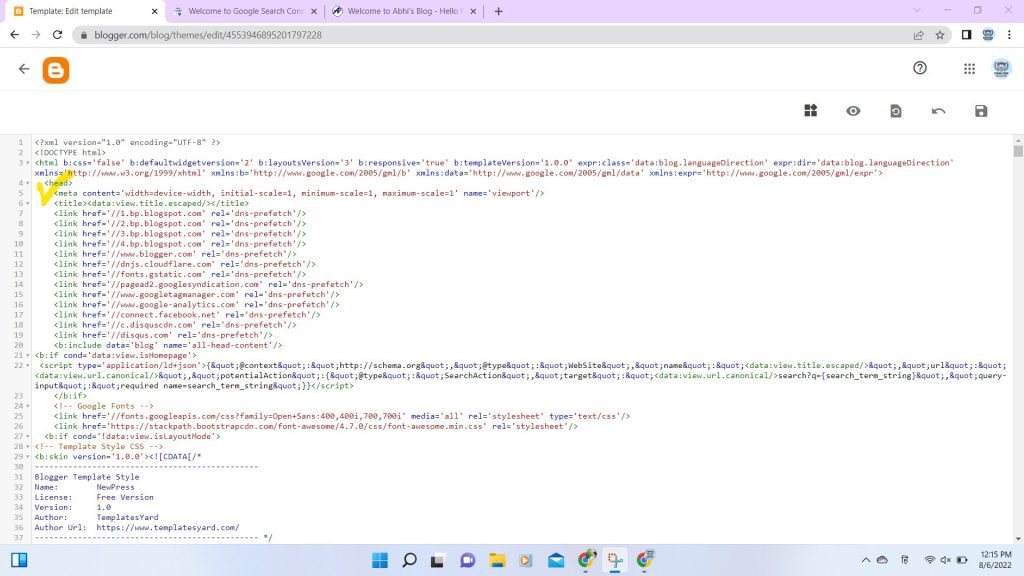This screenshot has width=1024, height=576.
Task: Open the Chat taskbar icon
Action: 468,560
